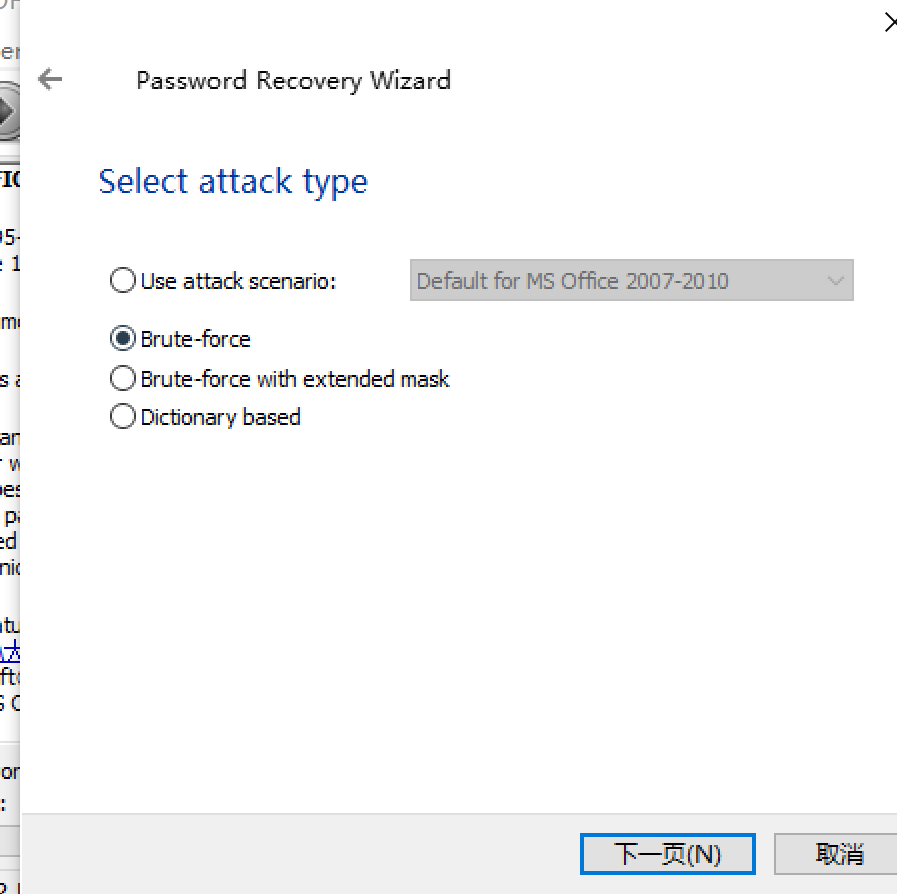
Task: Go back using the wizard back arrow
Action: click(49, 80)
